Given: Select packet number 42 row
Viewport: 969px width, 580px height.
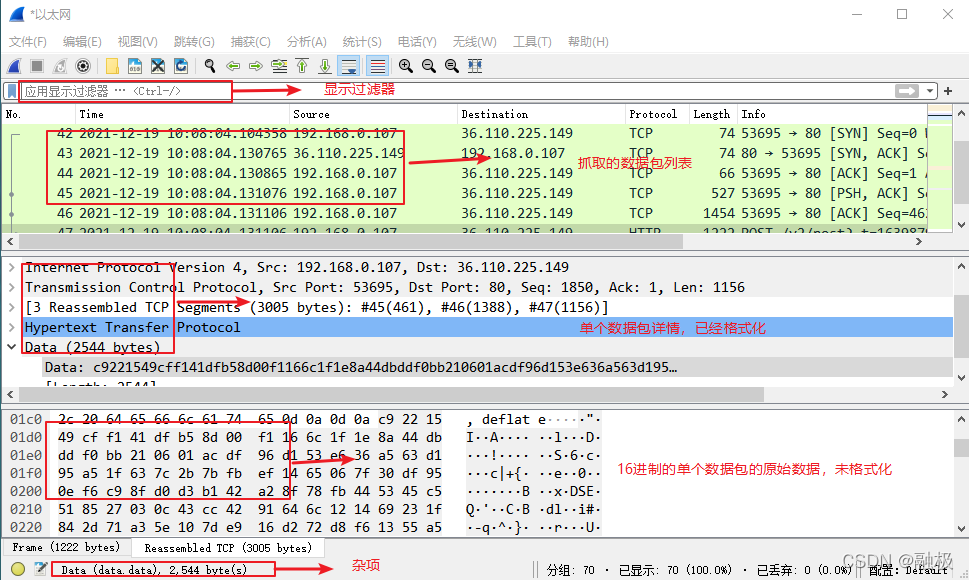Looking at the screenshot, I should point(465,133).
